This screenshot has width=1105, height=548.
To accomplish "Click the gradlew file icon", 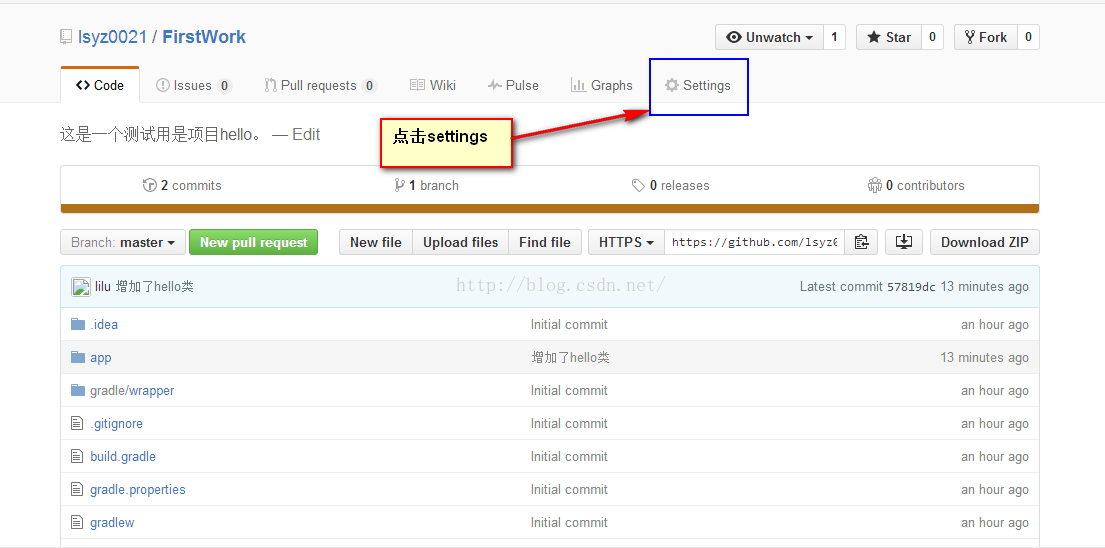I will point(77,522).
